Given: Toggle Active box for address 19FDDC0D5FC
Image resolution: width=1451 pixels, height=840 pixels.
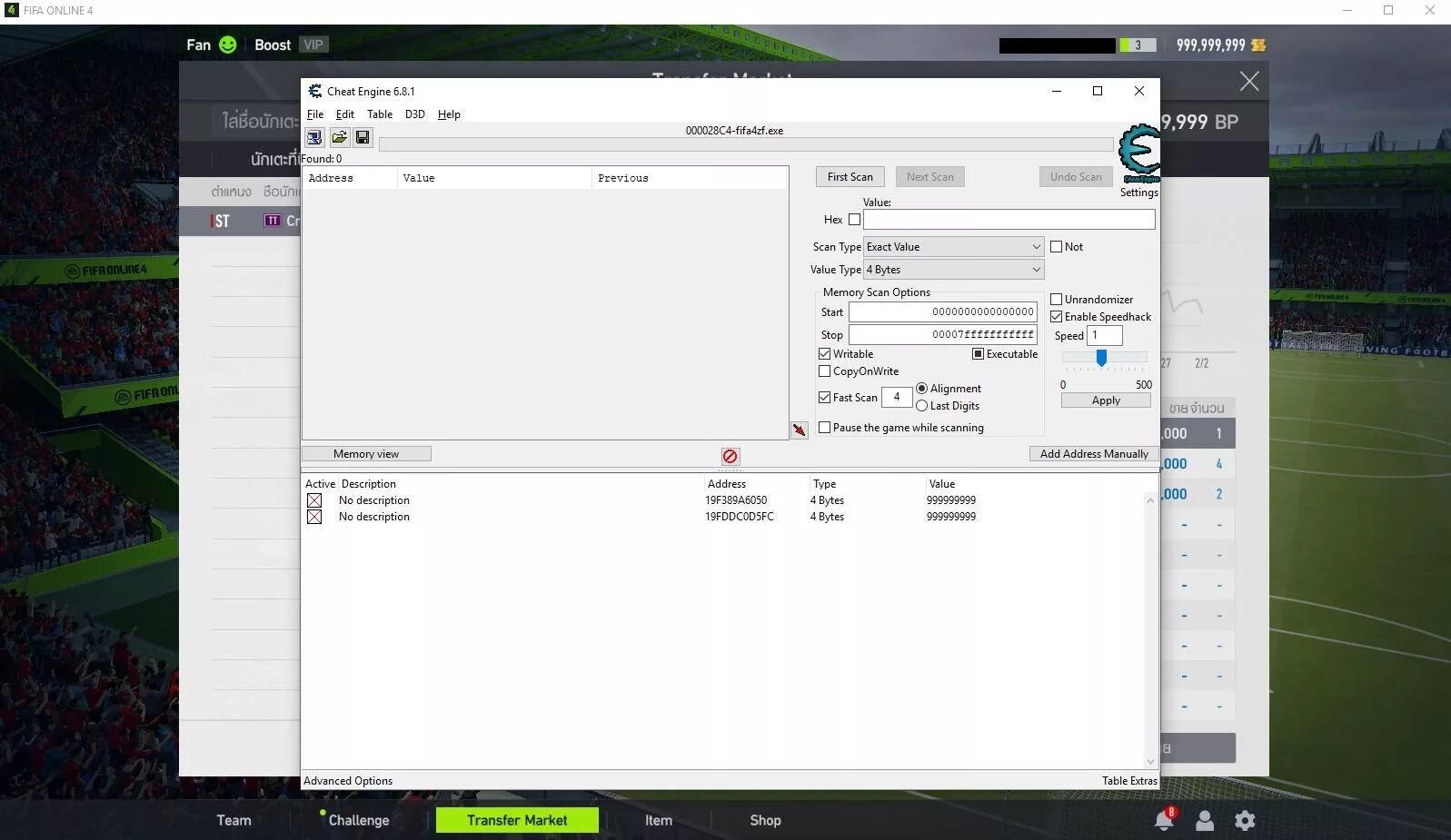Looking at the screenshot, I should [314, 517].
